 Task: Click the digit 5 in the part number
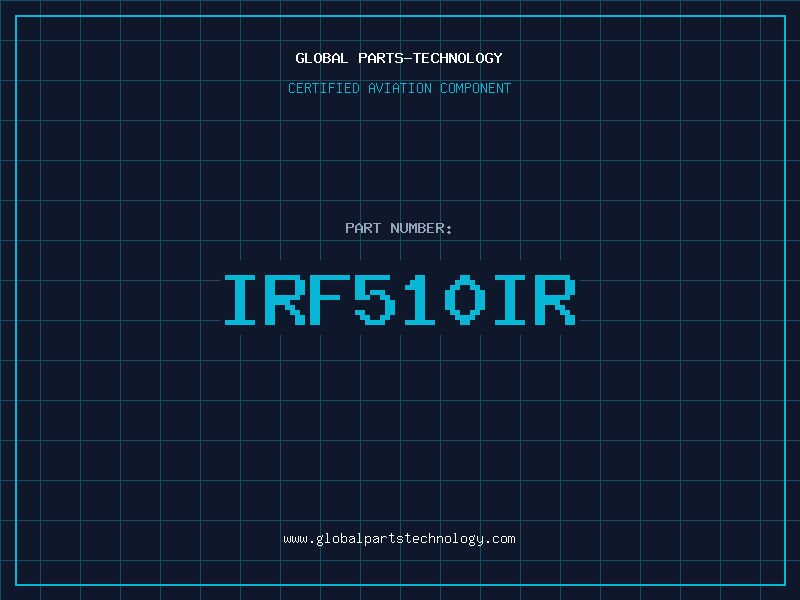(376, 300)
